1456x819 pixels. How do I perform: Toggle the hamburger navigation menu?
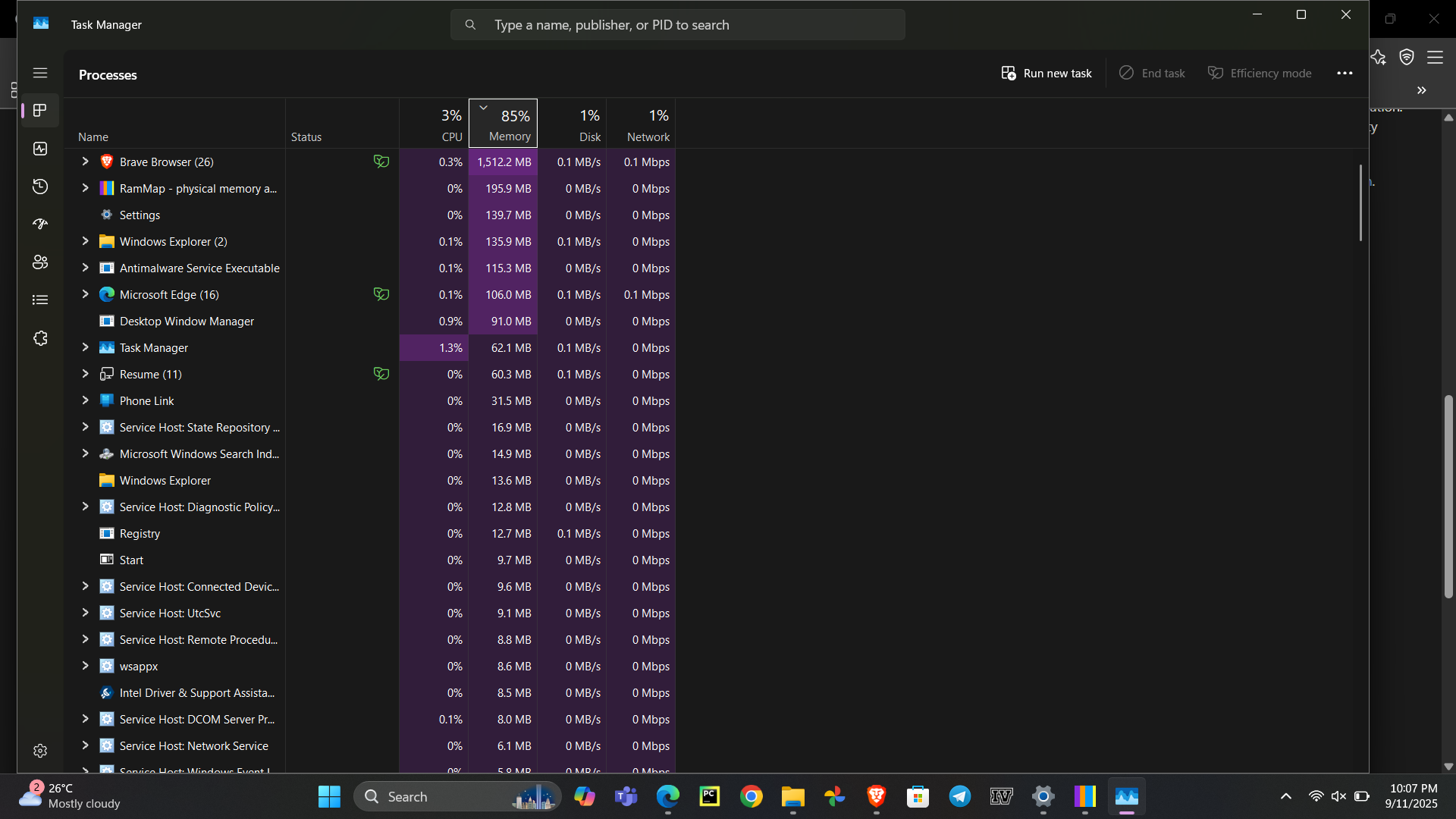click(x=40, y=73)
